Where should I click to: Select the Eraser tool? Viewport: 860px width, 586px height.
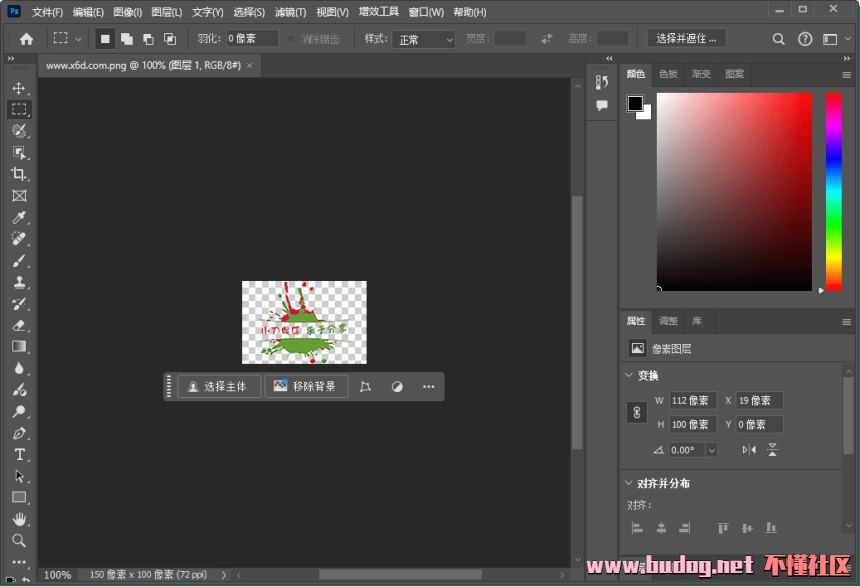19,325
